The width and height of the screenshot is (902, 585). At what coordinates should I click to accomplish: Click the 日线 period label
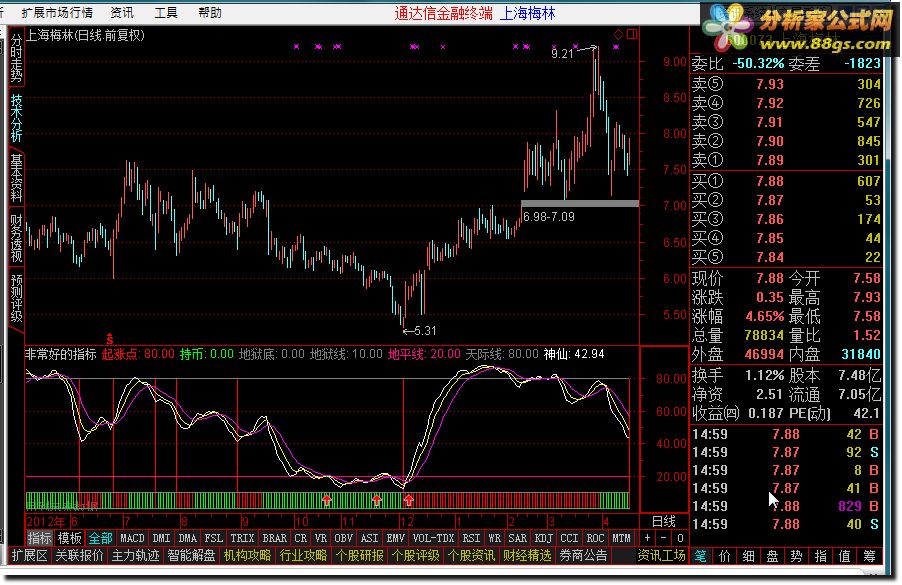click(663, 521)
